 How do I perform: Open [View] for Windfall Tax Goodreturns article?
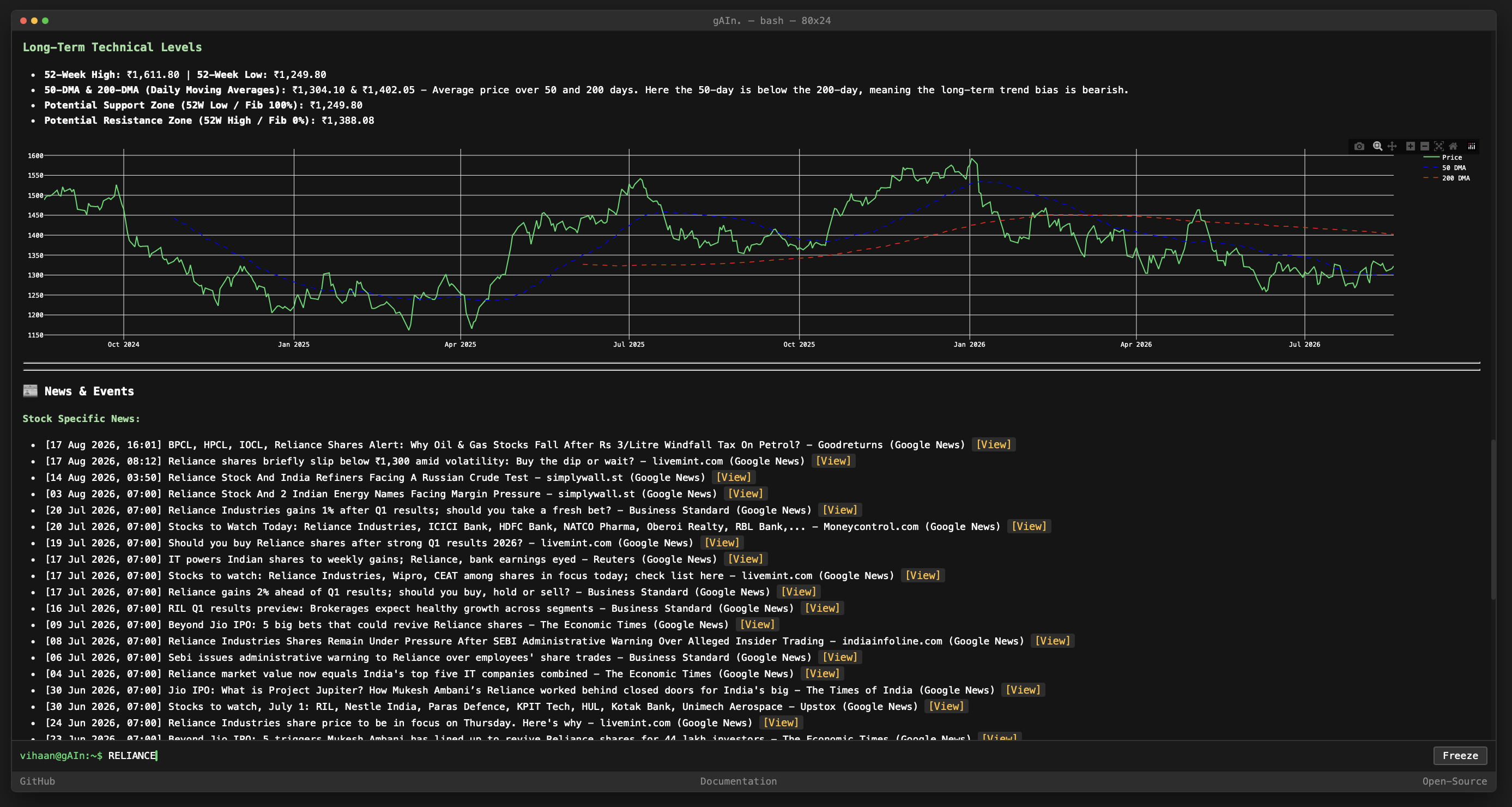click(x=993, y=444)
